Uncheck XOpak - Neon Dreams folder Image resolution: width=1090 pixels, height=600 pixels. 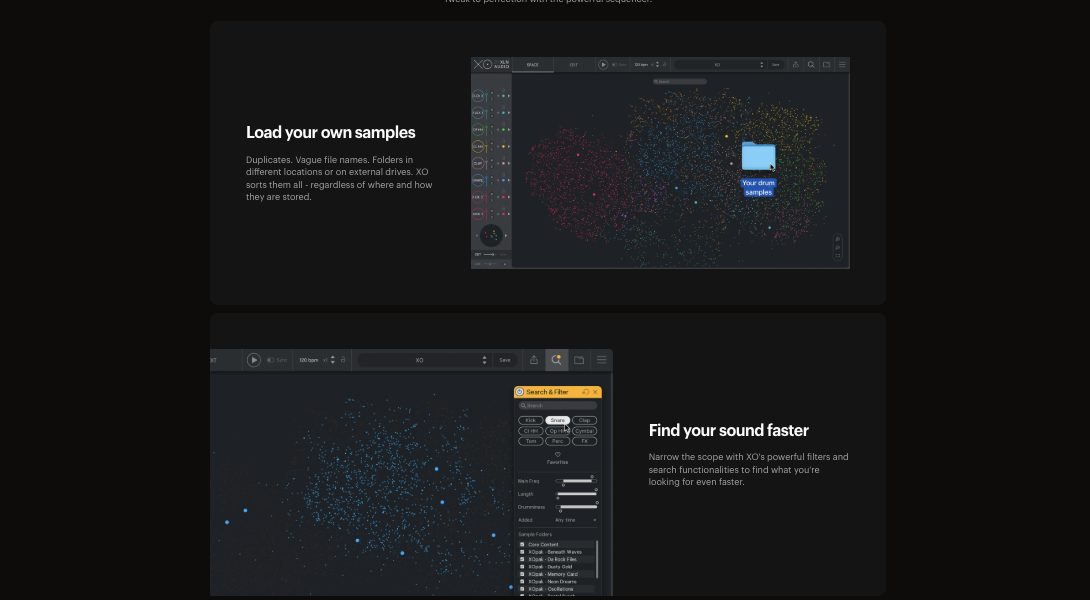coord(522,582)
